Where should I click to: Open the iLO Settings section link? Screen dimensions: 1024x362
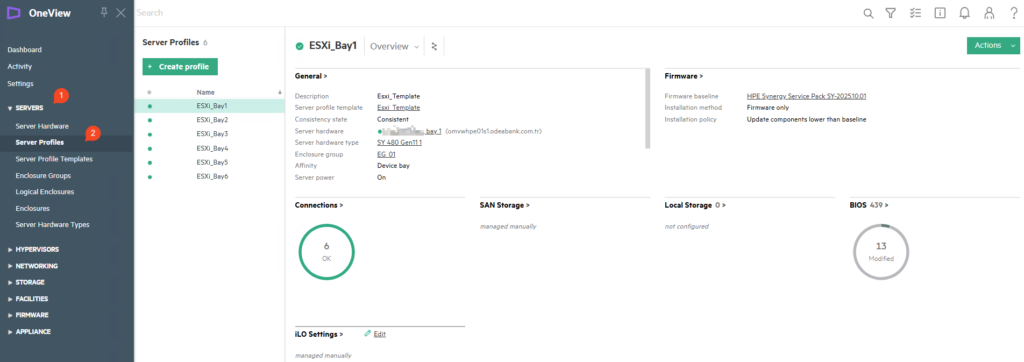319,334
